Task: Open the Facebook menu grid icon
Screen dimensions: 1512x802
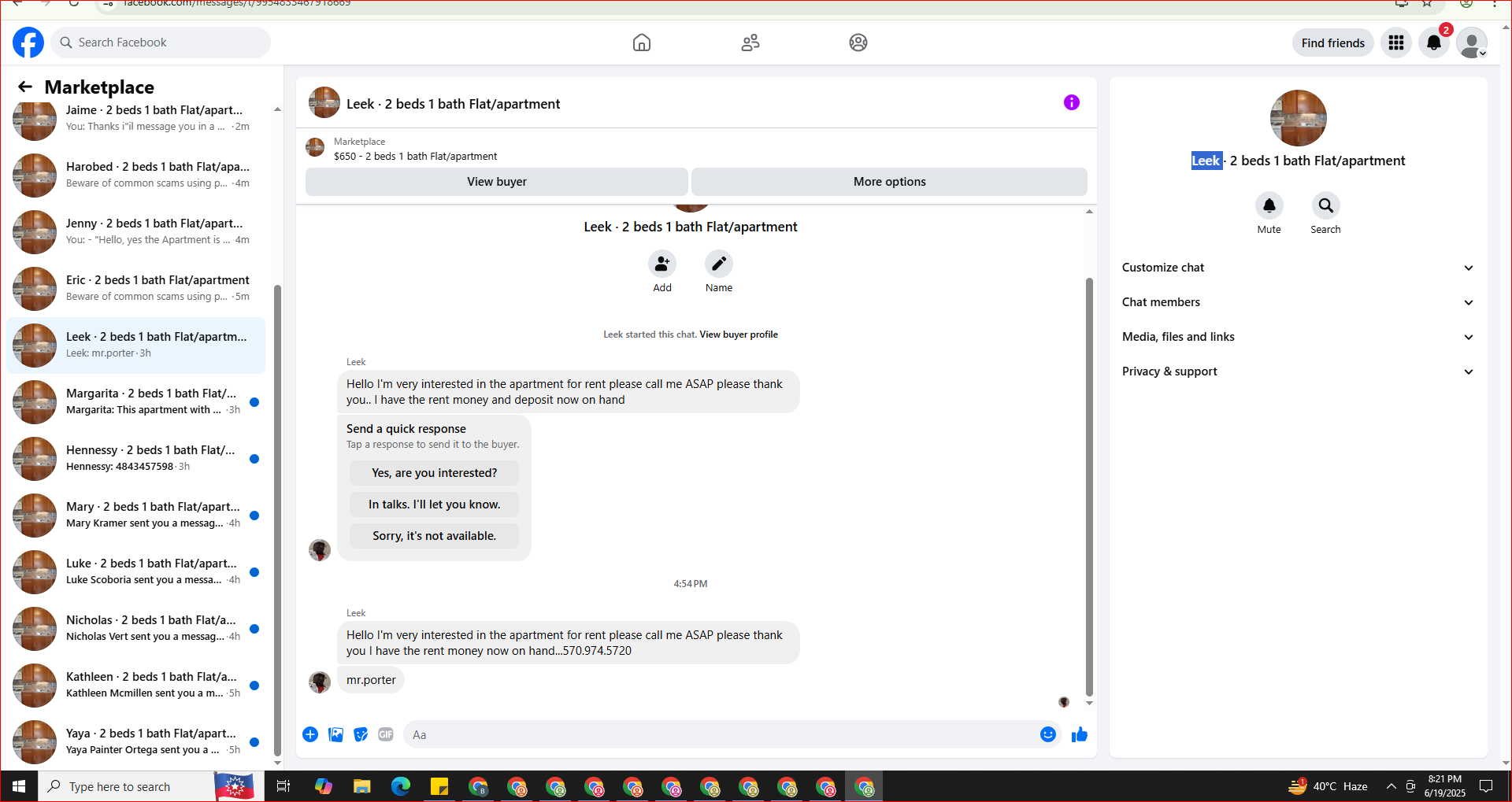Action: pos(1396,43)
